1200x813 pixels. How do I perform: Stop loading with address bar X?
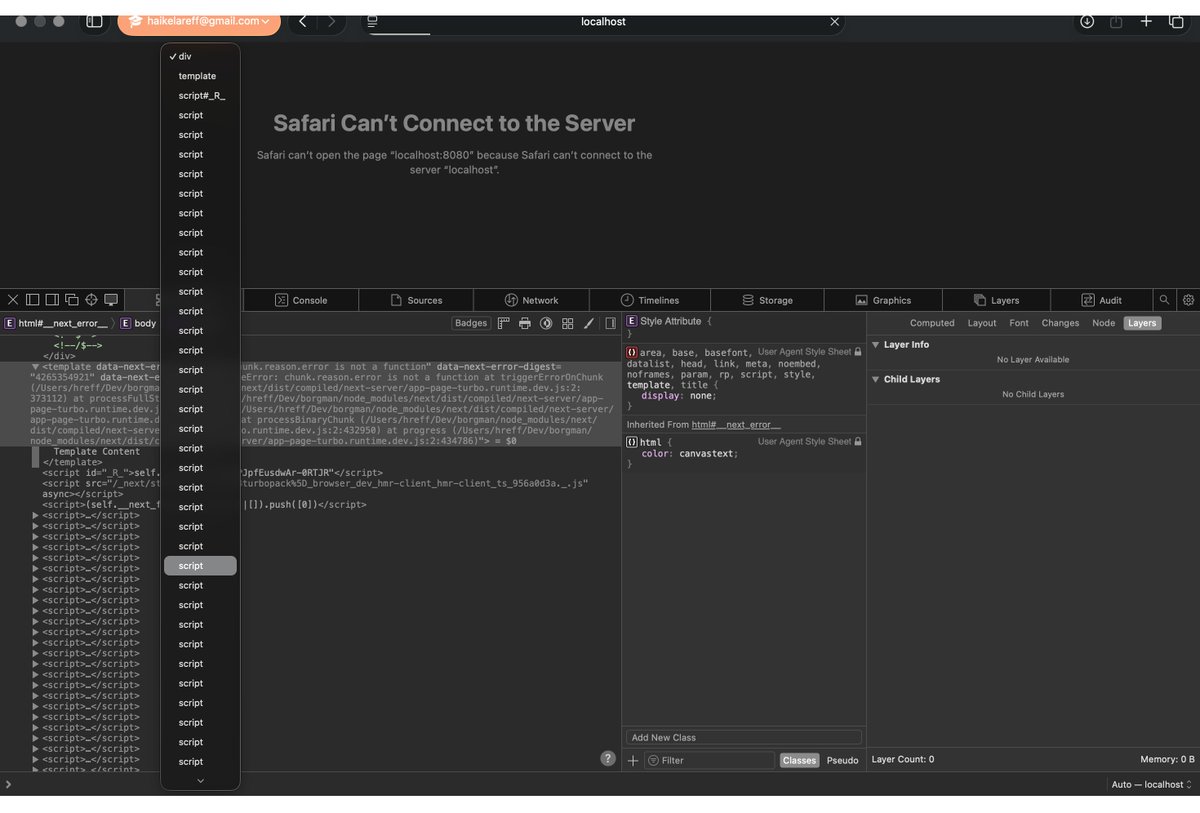835,21
